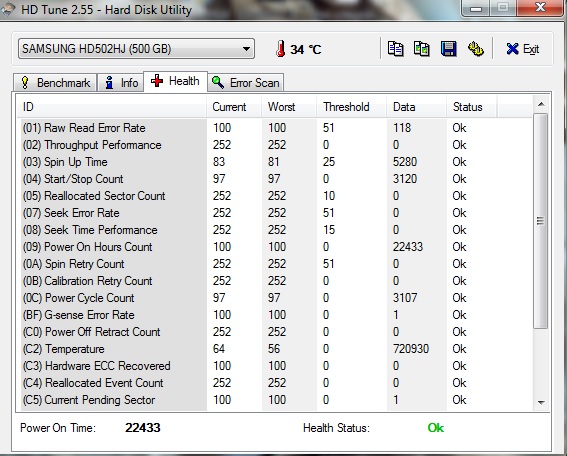Click data value 3107 for Power Cycle
This screenshot has height=456, width=567.
click(x=405, y=298)
